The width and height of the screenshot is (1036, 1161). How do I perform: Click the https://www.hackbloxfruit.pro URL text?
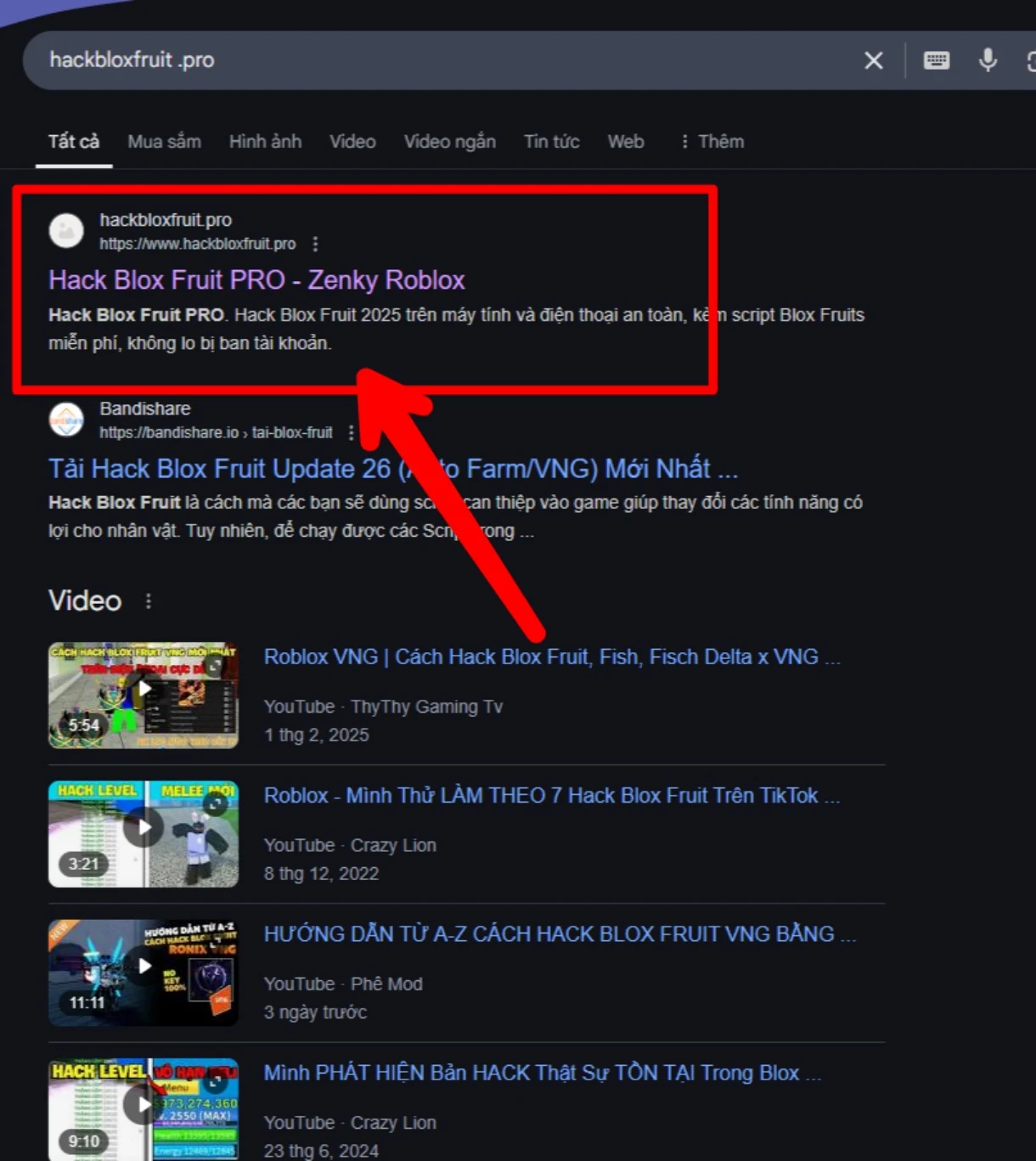[x=198, y=244]
